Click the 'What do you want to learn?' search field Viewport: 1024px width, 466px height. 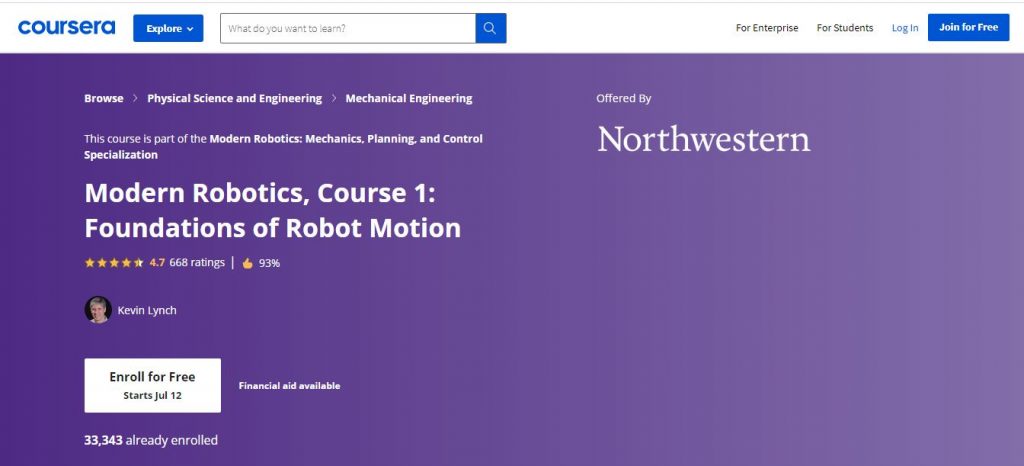(x=347, y=28)
